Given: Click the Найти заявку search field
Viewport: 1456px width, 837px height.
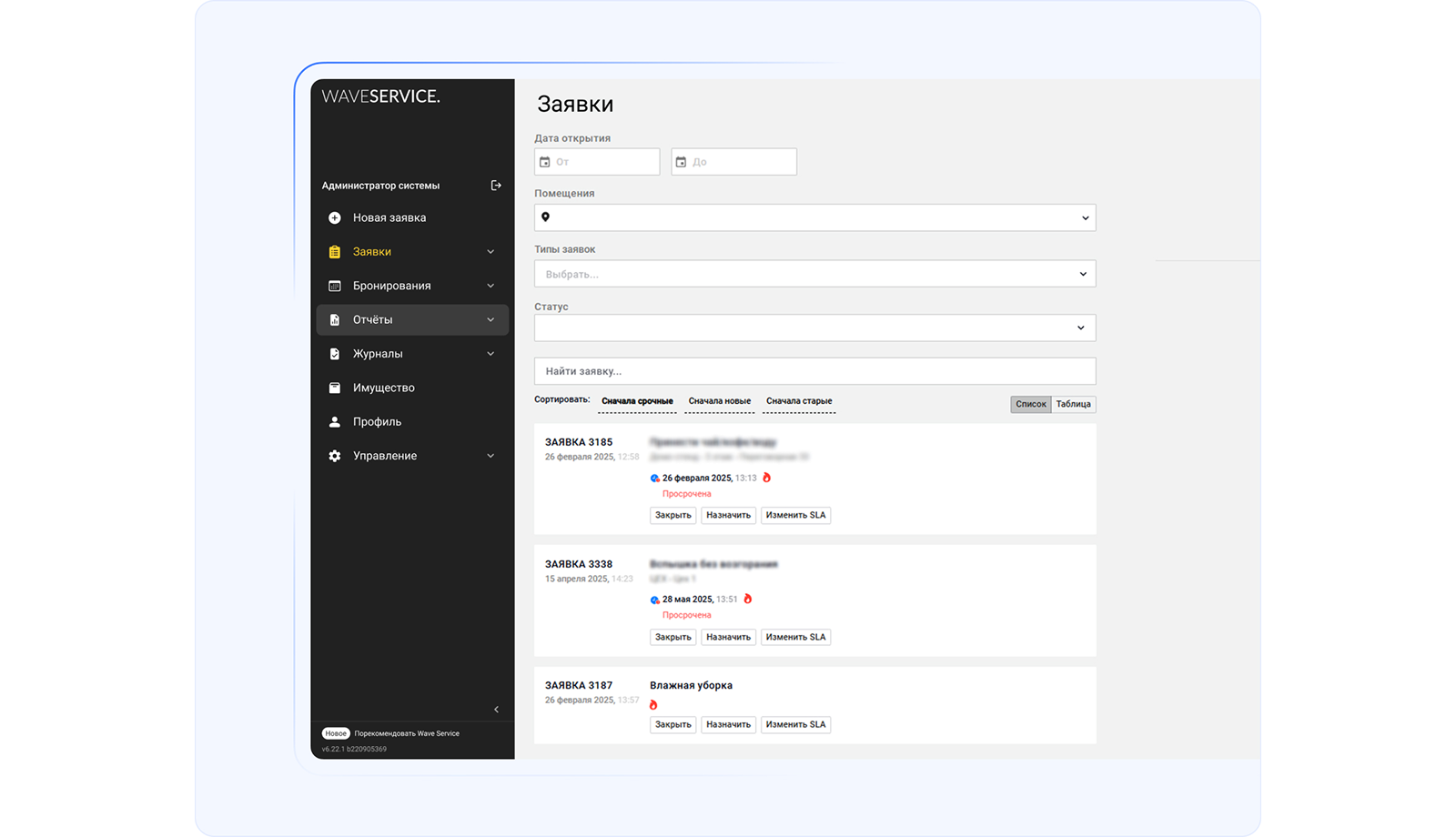Looking at the screenshot, I should [814, 371].
